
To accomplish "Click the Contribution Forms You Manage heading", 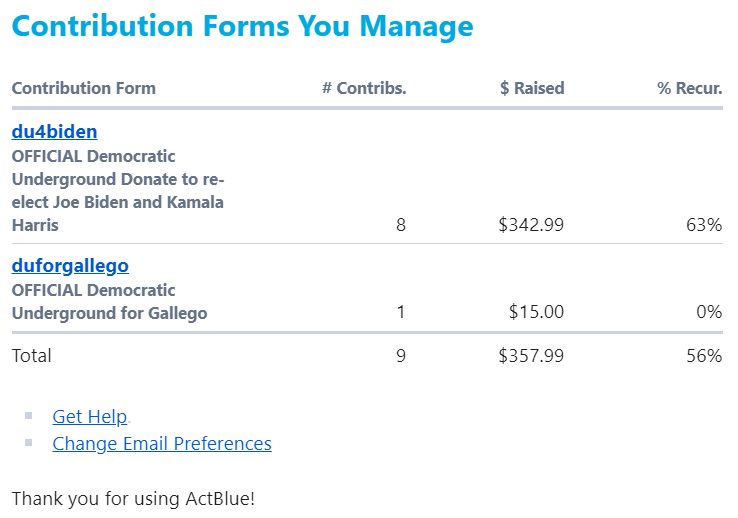I will tap(243, 26).
